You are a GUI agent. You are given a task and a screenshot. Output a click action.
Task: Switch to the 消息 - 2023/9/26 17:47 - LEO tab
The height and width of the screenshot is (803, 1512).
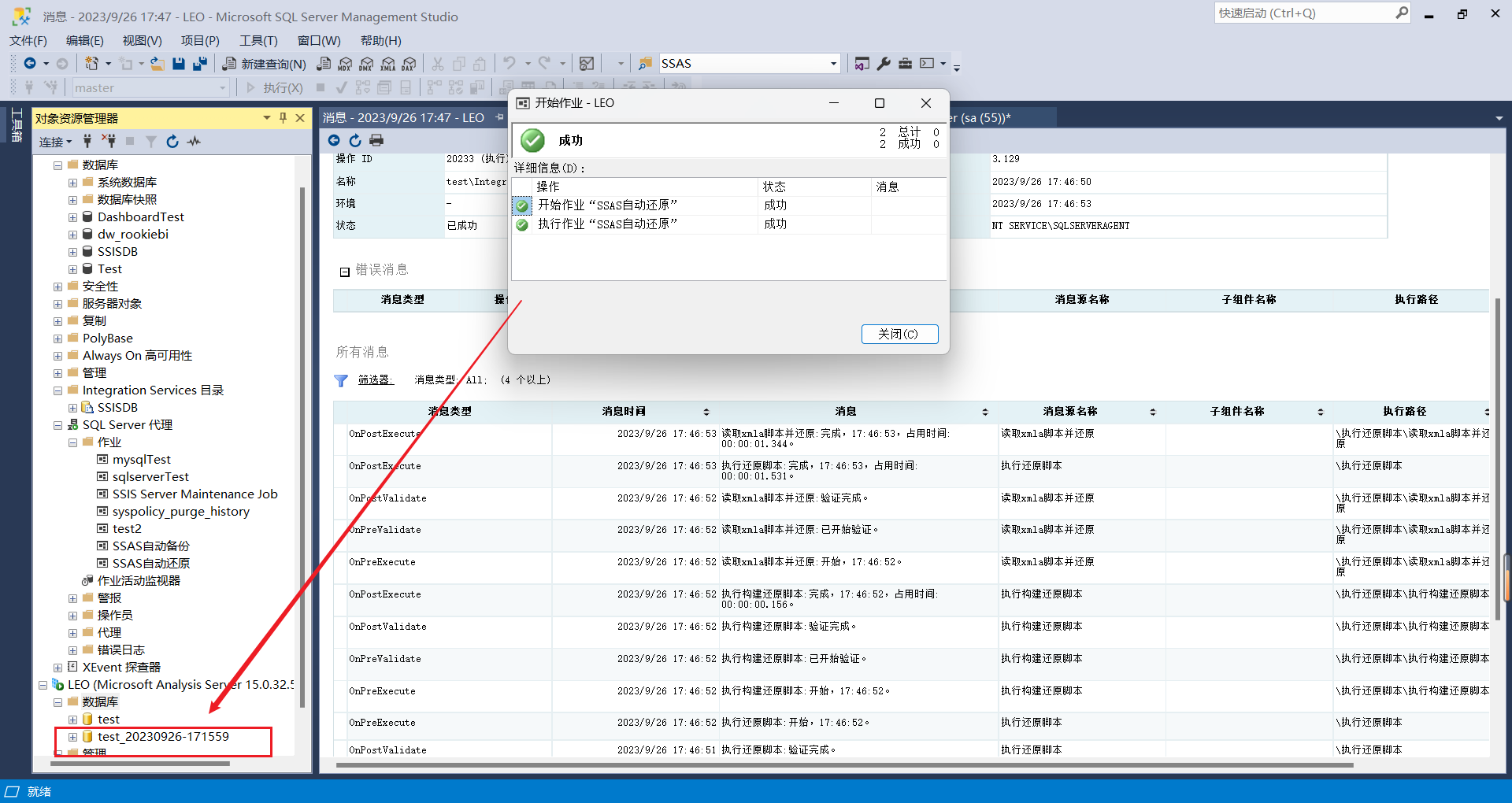pyautogui.click(x=403, y=118)
